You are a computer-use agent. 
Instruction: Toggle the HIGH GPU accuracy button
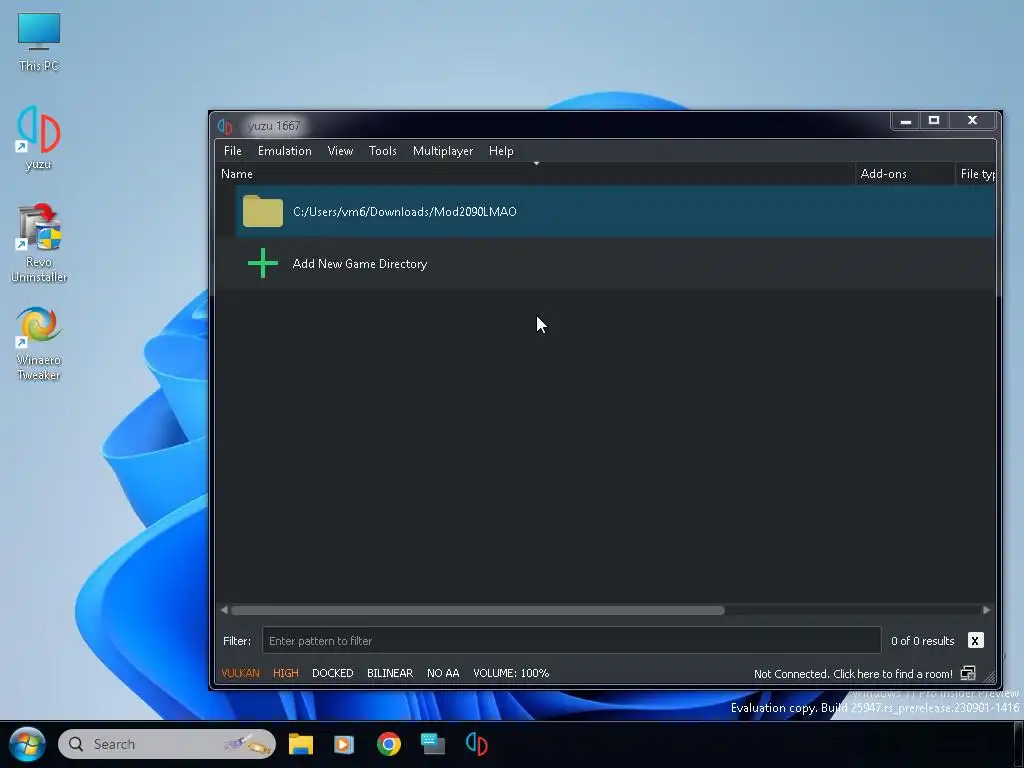285,673
